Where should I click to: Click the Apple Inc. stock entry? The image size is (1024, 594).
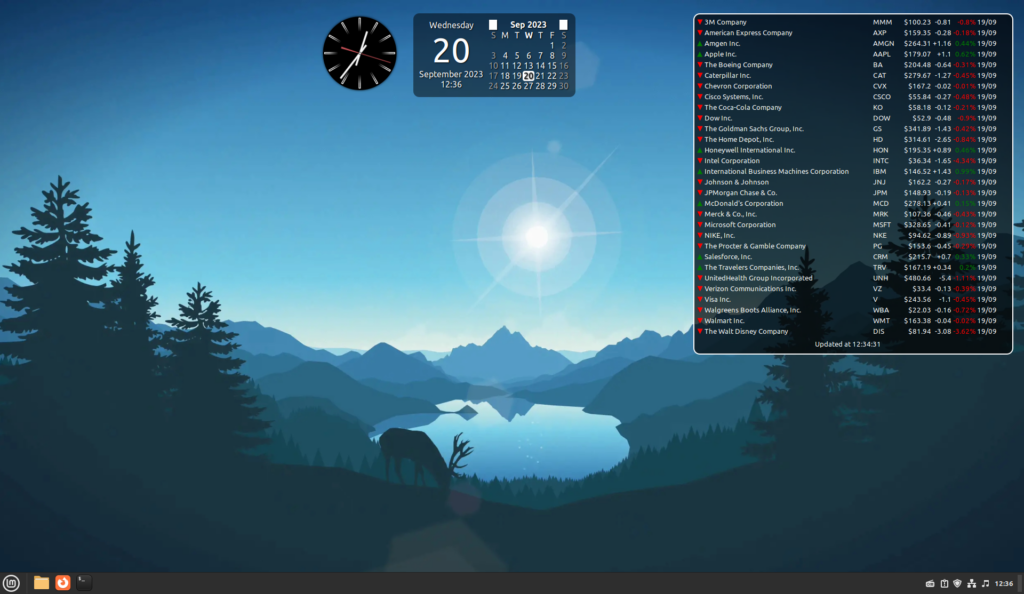click(x=720, y=54)
